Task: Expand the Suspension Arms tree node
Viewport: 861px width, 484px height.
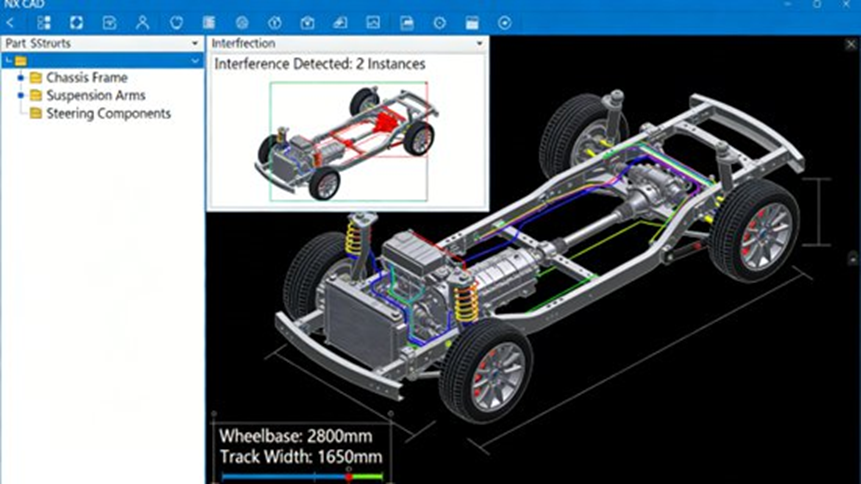Action: (x=20, y=96)
